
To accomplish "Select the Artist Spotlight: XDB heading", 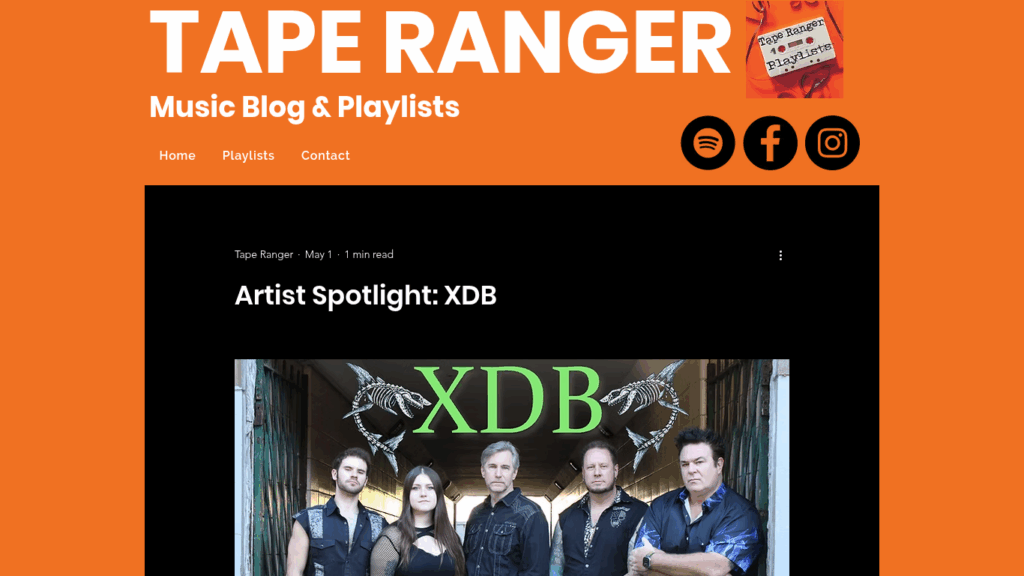I will (366, 295).
